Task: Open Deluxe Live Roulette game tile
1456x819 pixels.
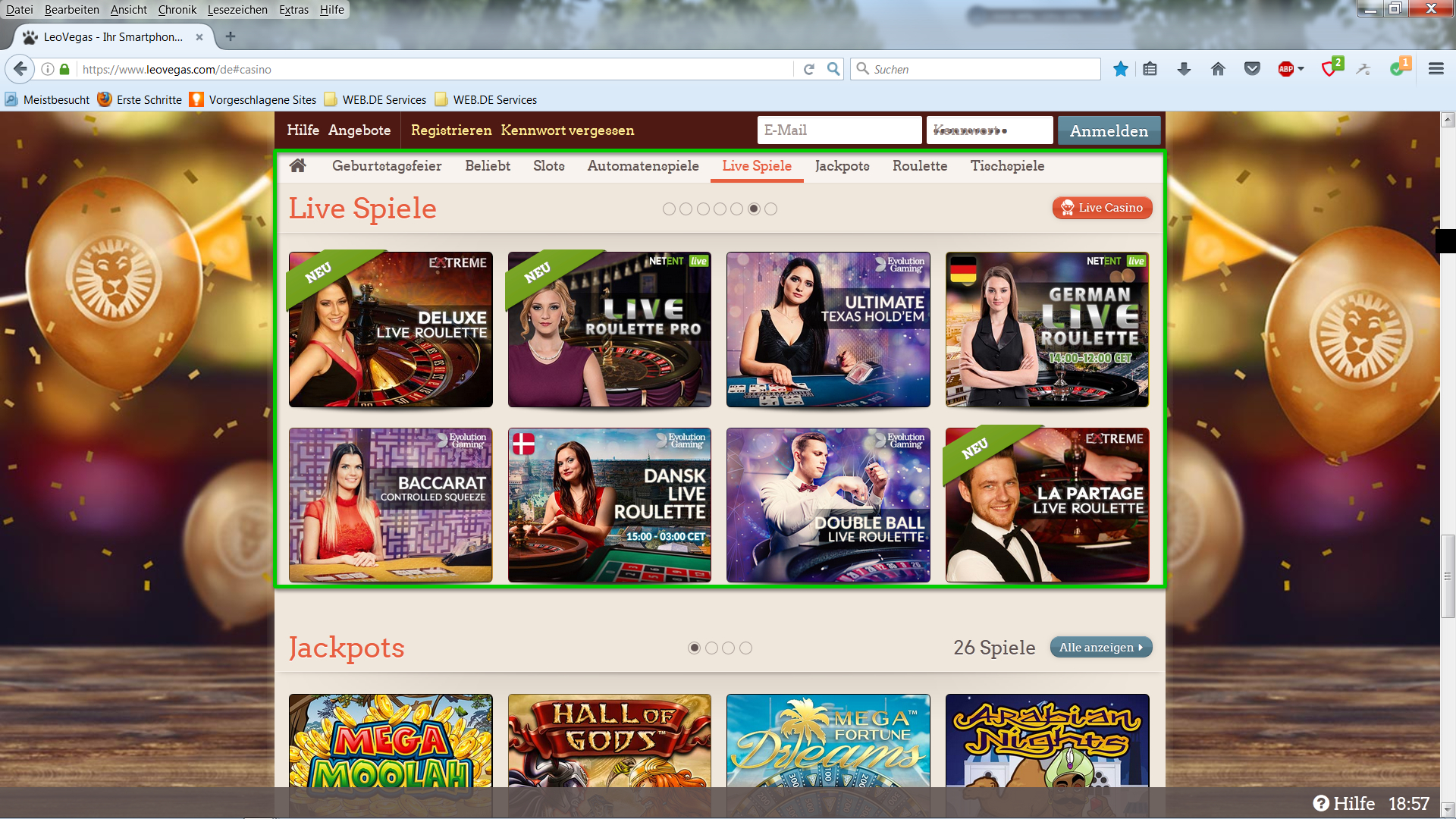Action: 391,329
